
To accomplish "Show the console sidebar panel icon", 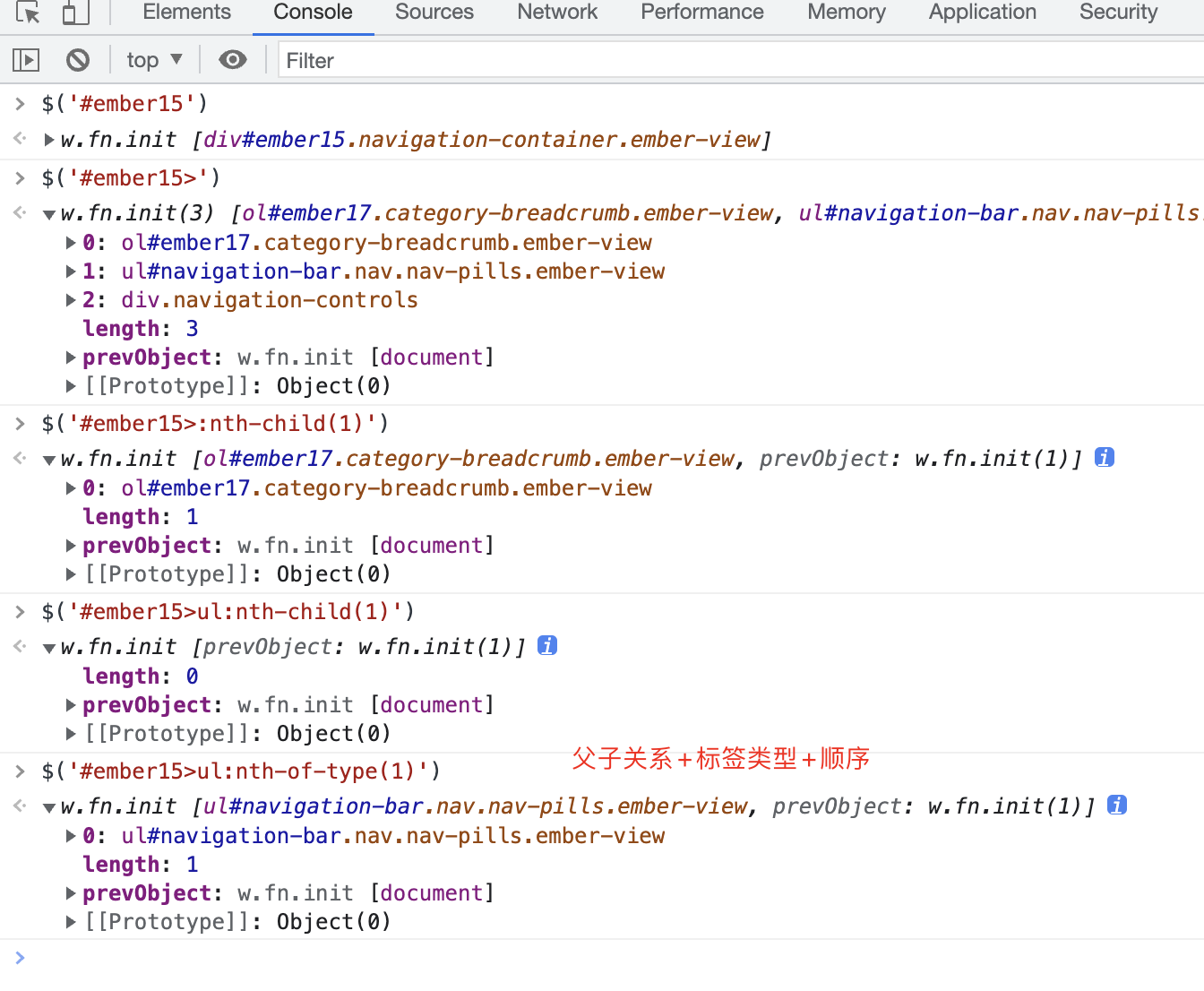I will (x=26, y=60).
